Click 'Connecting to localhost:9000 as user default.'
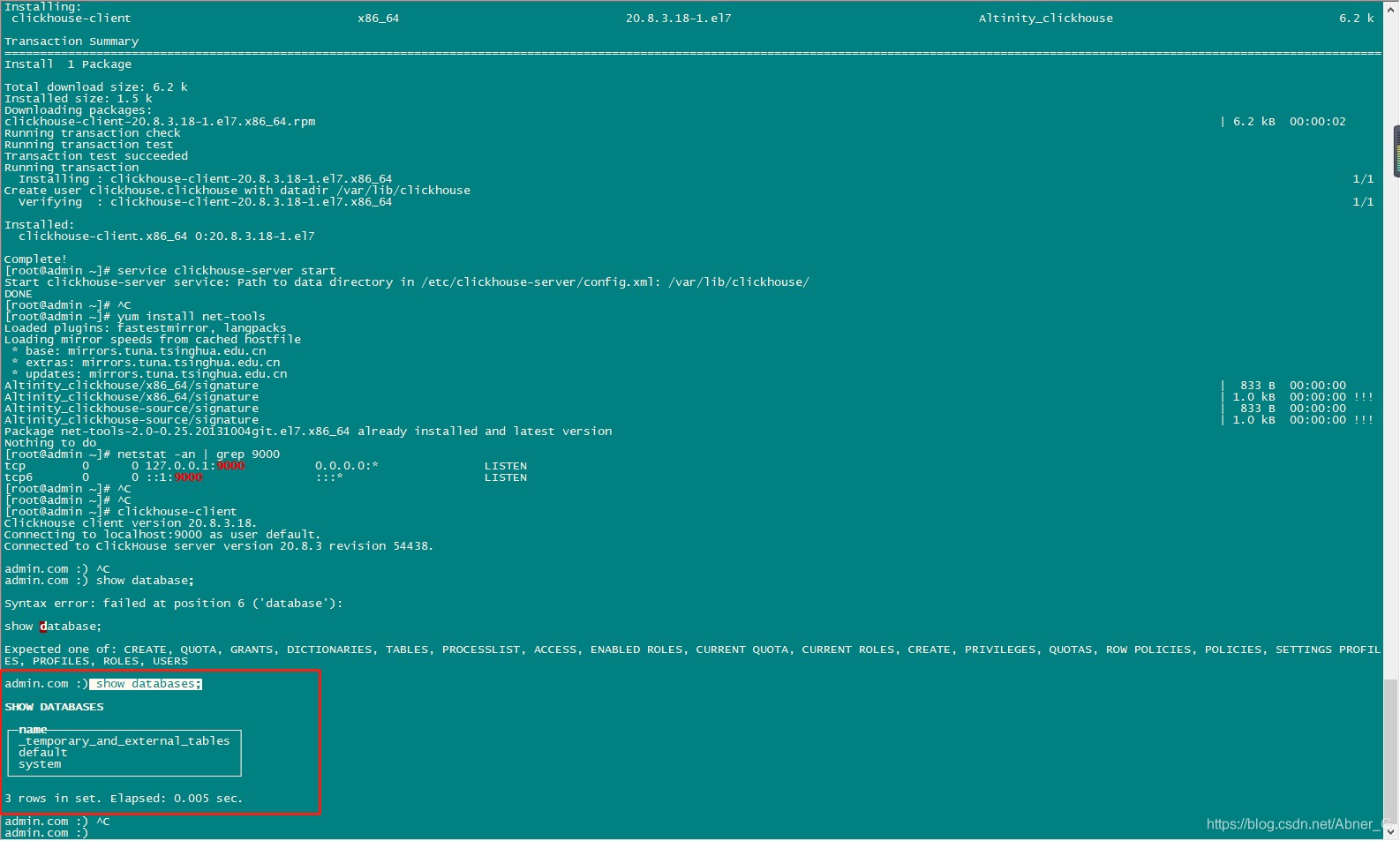Image resolution: width=1400 pixels, height=841 pixels. [x=162, y=535]
